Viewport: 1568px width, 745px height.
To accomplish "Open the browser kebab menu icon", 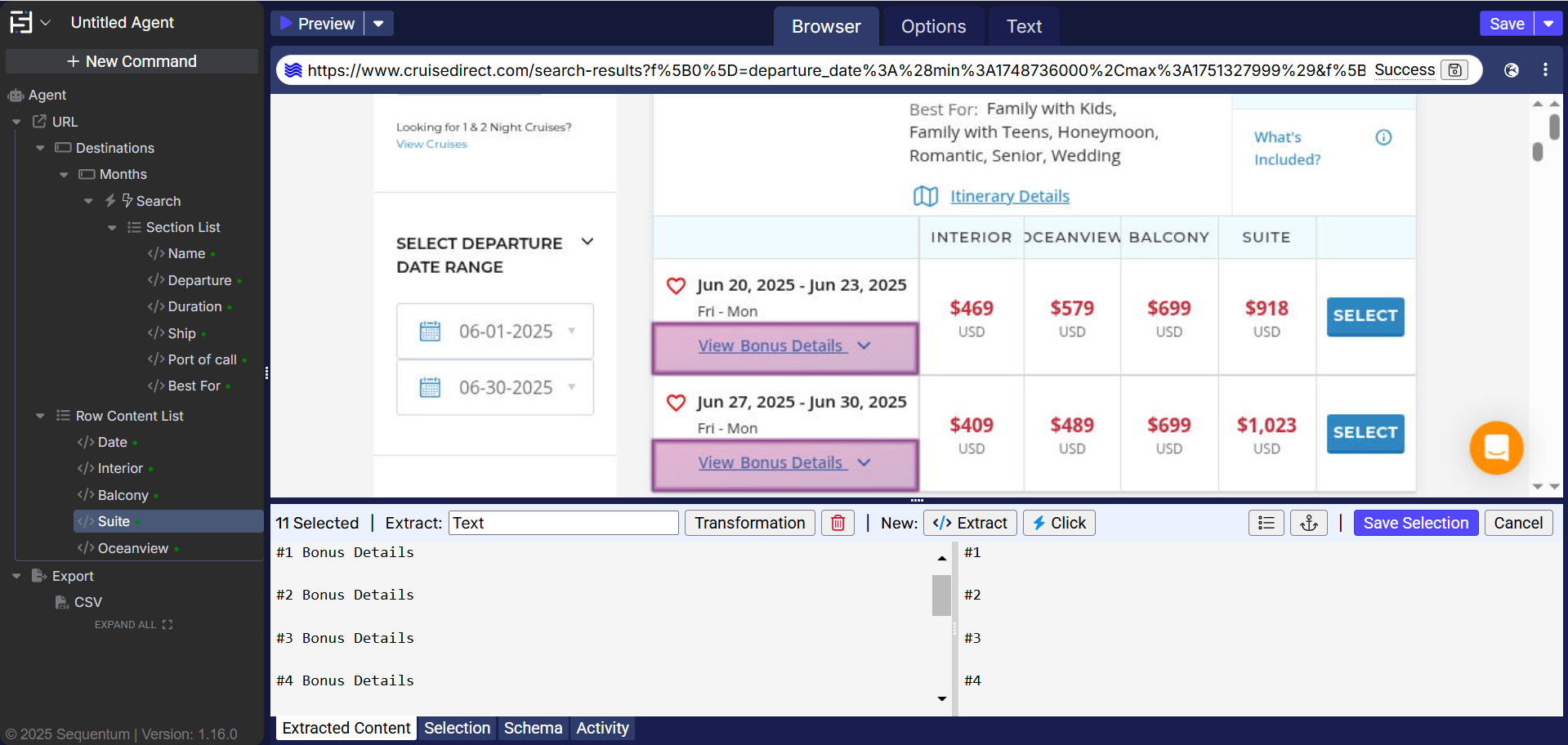I will [x=1544, y=70].
